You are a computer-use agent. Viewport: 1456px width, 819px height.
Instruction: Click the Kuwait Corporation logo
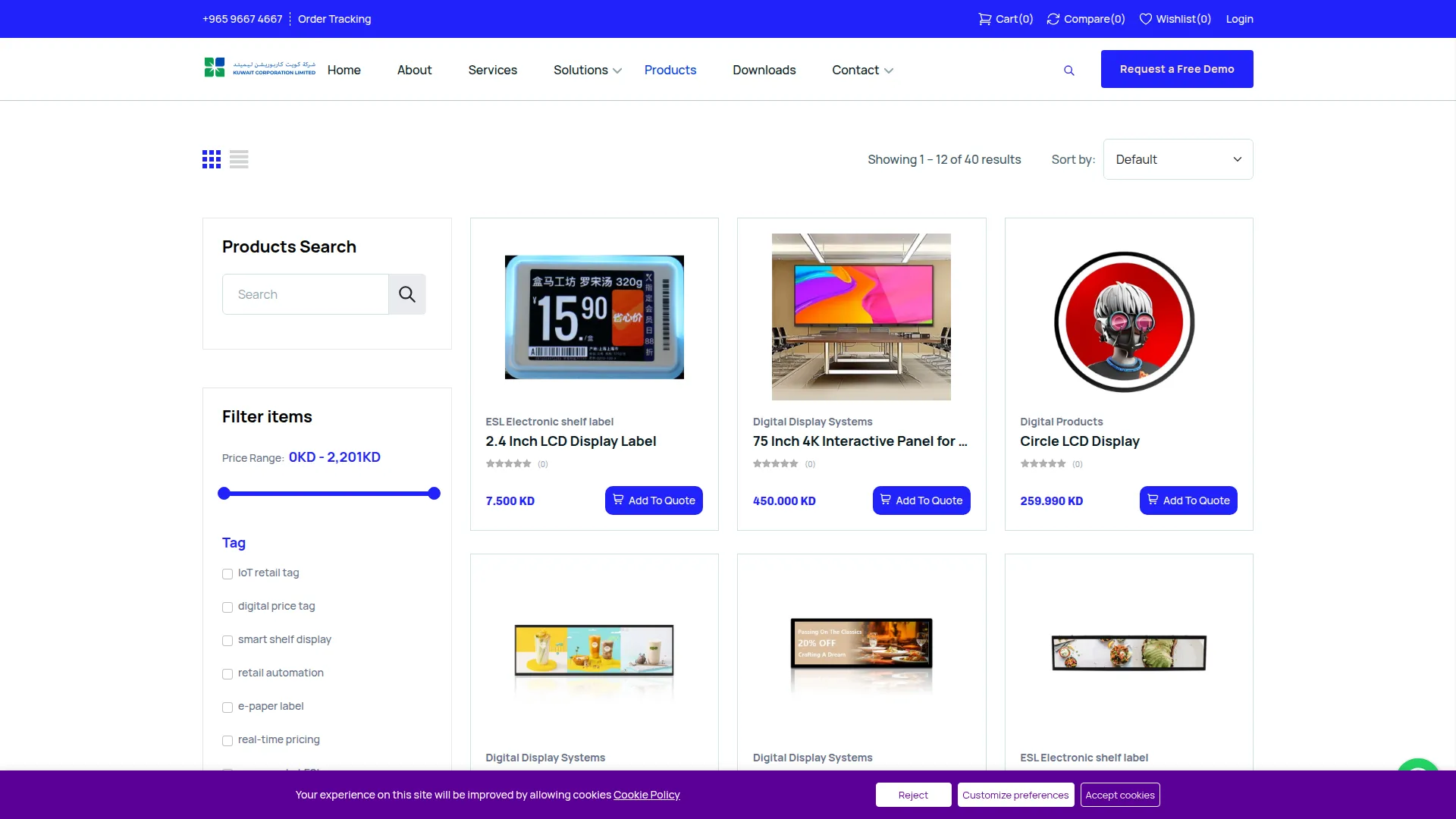click(x=259, y=68)
